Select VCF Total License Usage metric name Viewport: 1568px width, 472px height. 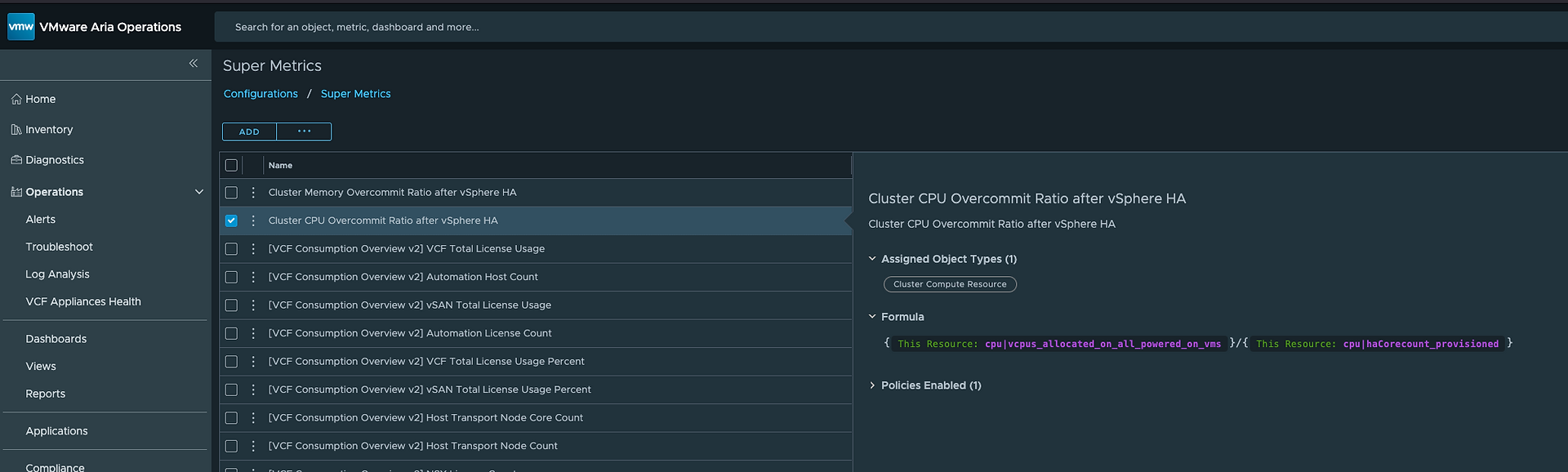point(406,249)
